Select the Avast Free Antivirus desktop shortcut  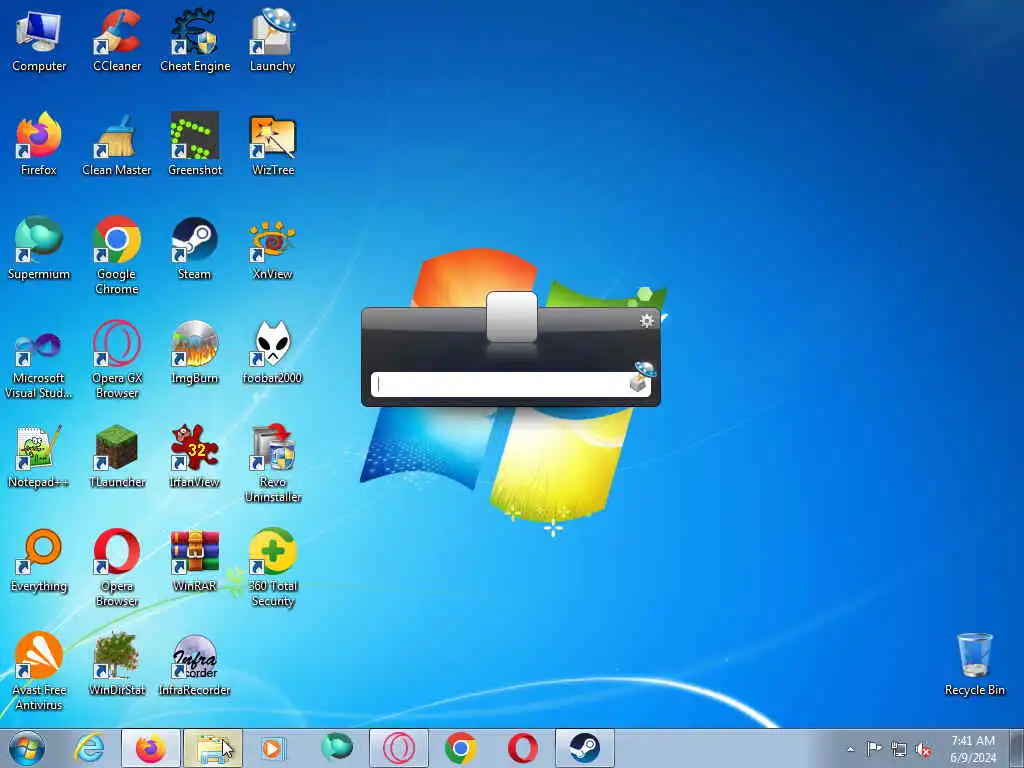click(39, 671)
